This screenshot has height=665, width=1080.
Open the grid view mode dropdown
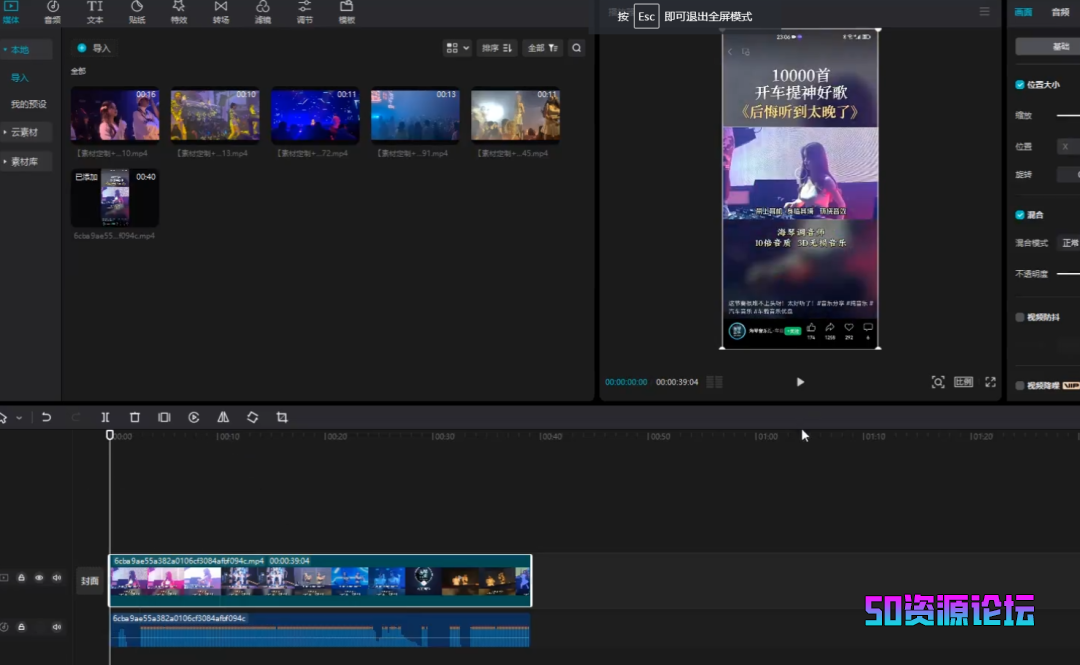[x=457, y=48]
